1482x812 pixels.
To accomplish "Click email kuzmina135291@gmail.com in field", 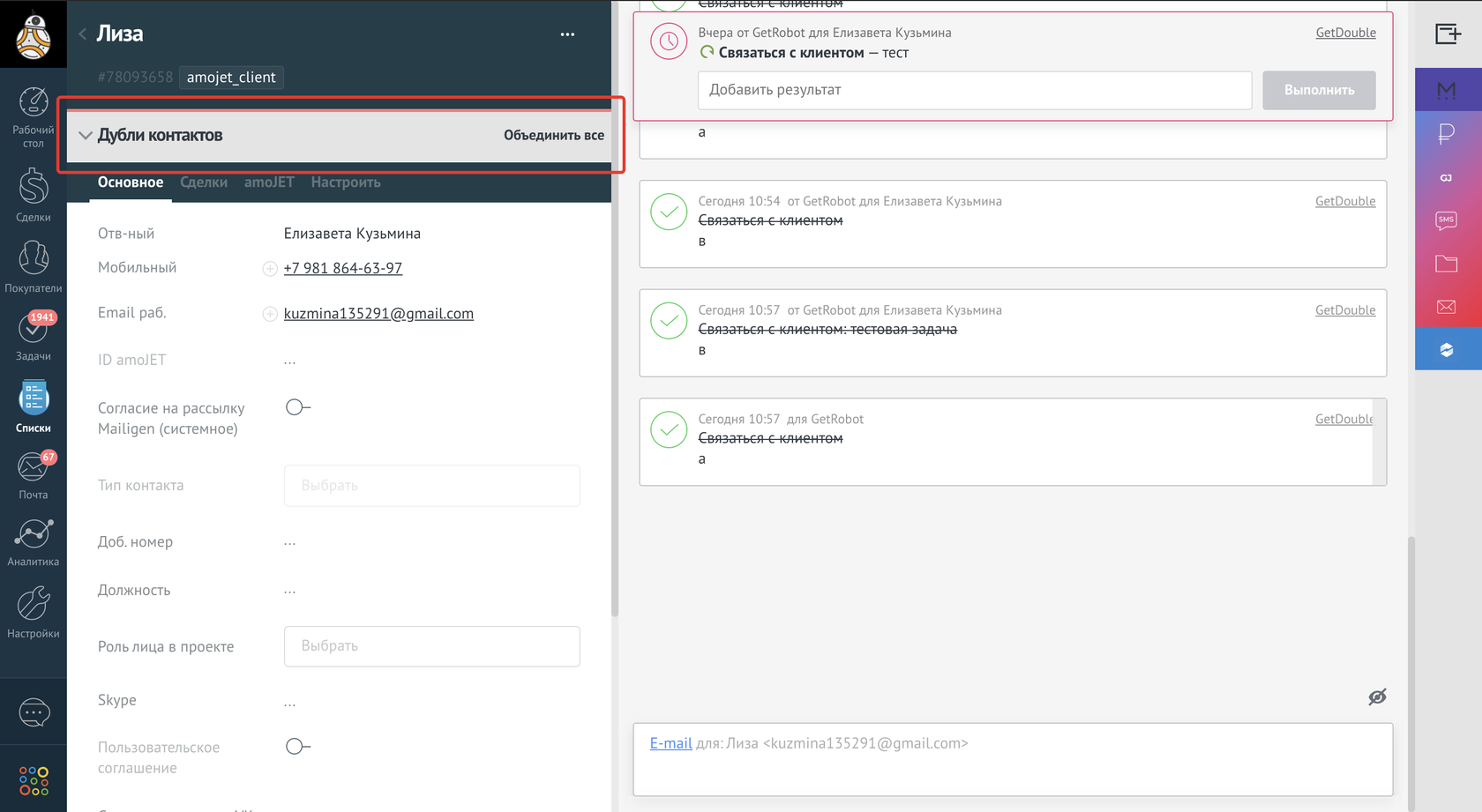I will coord(378,314).
